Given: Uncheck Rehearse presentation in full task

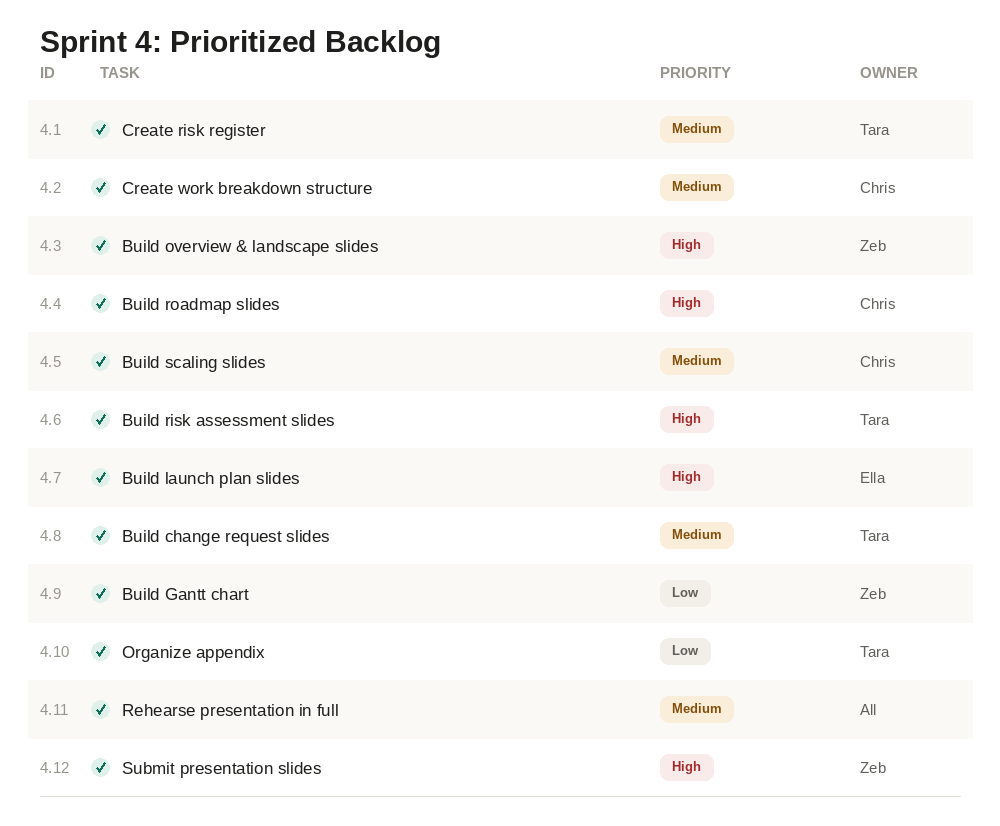Looking at the screenshot, I should 100,709.
